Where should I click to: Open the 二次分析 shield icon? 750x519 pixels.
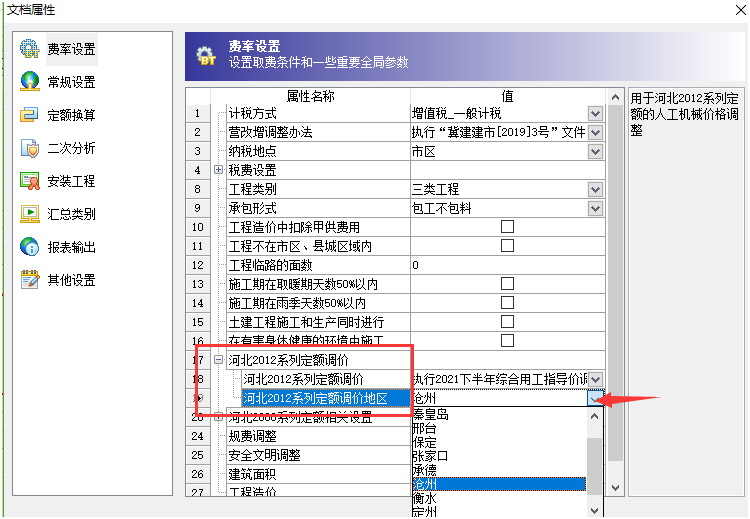[29, 148]
